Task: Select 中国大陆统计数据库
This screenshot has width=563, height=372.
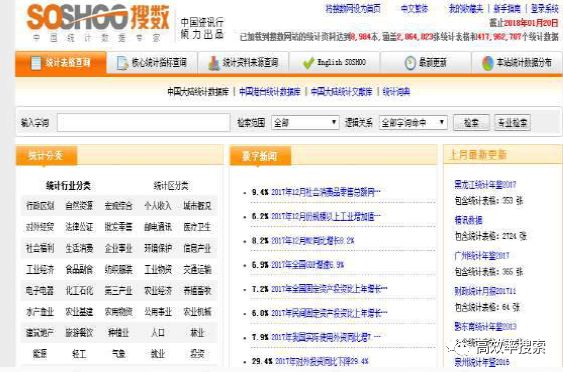Action: pos(198,92)
